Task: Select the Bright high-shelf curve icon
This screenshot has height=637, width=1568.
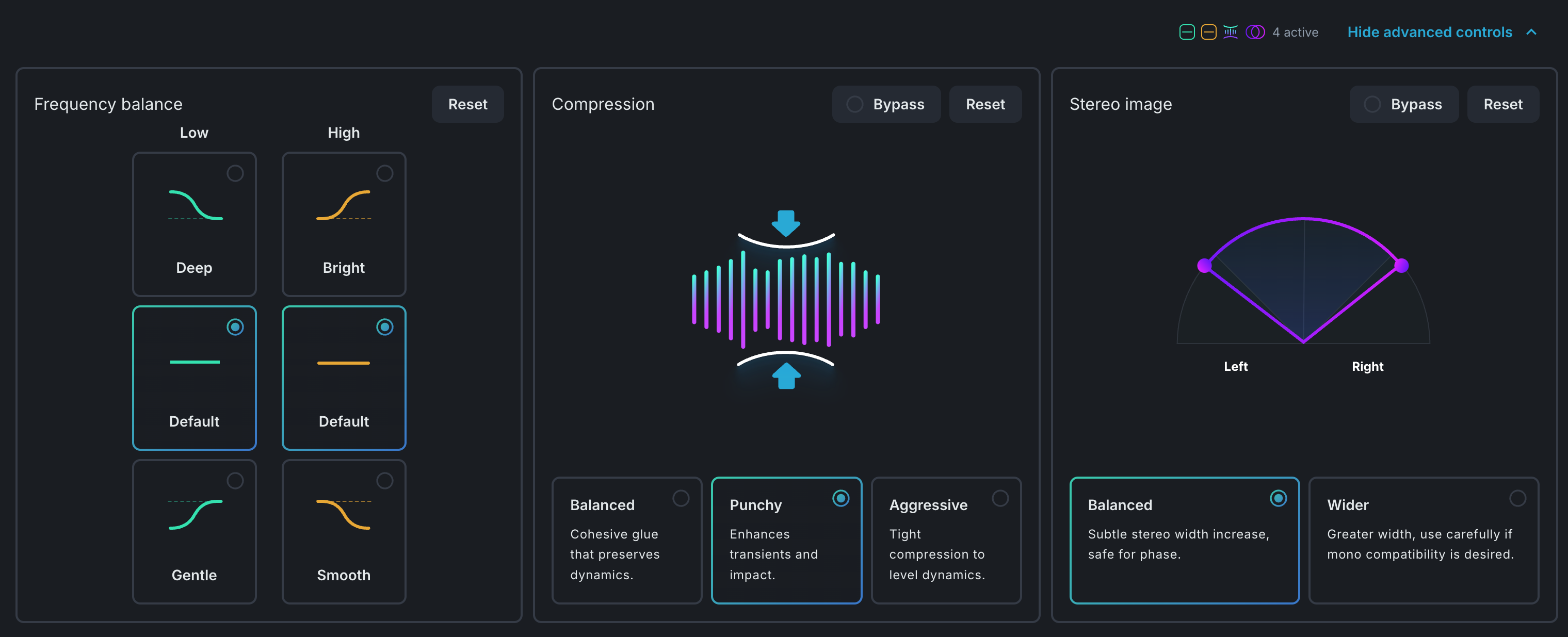Action: 343,205
